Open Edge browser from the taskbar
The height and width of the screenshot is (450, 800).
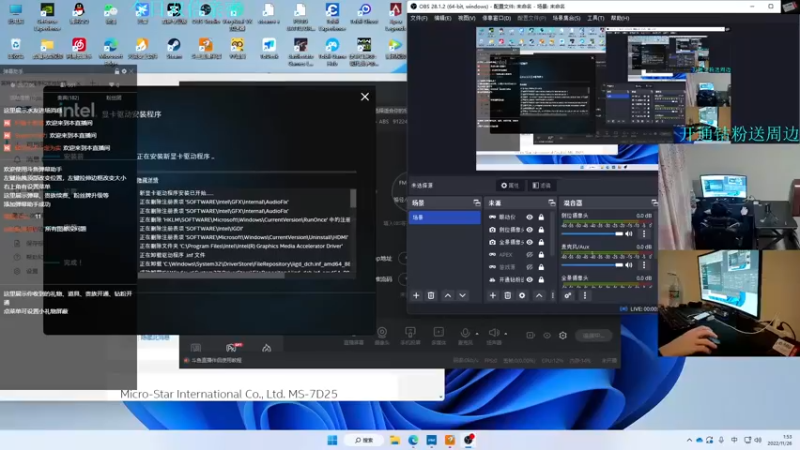click(413, 440)
